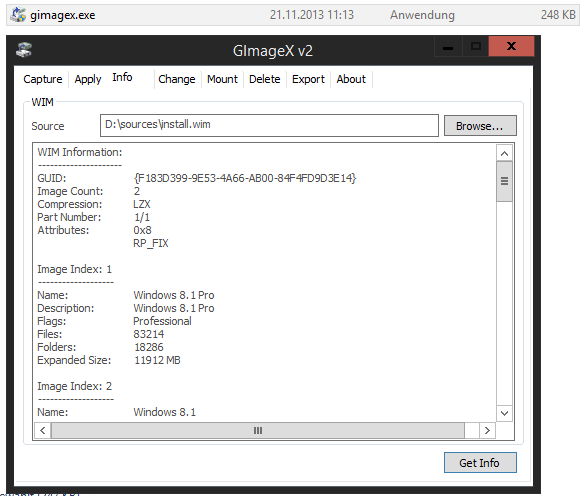585x496 pixels.
Task: Select the gimagex.exe file name
Action: tap(63, 15)
